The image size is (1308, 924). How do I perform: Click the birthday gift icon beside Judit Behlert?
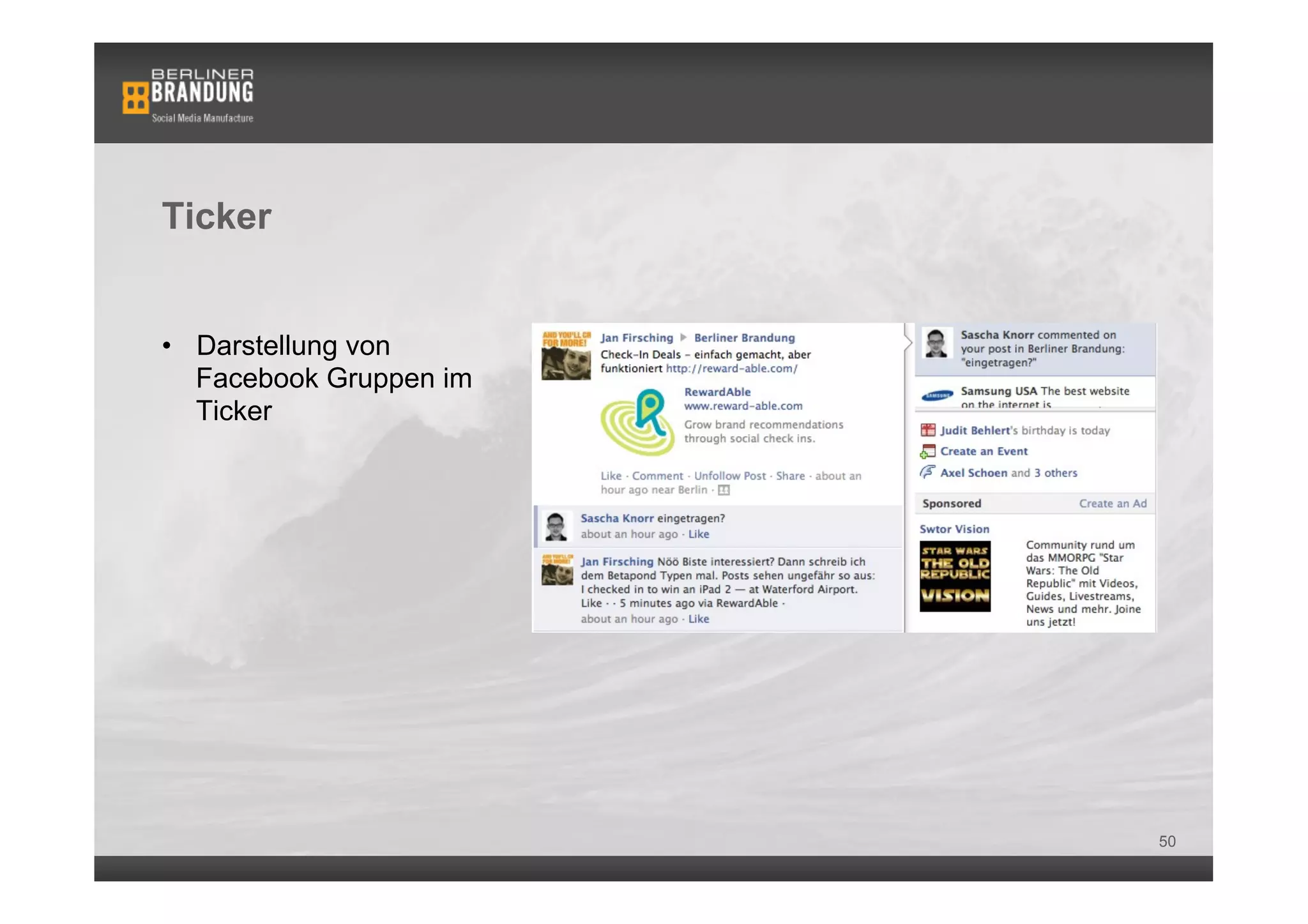tap(928, 430)
